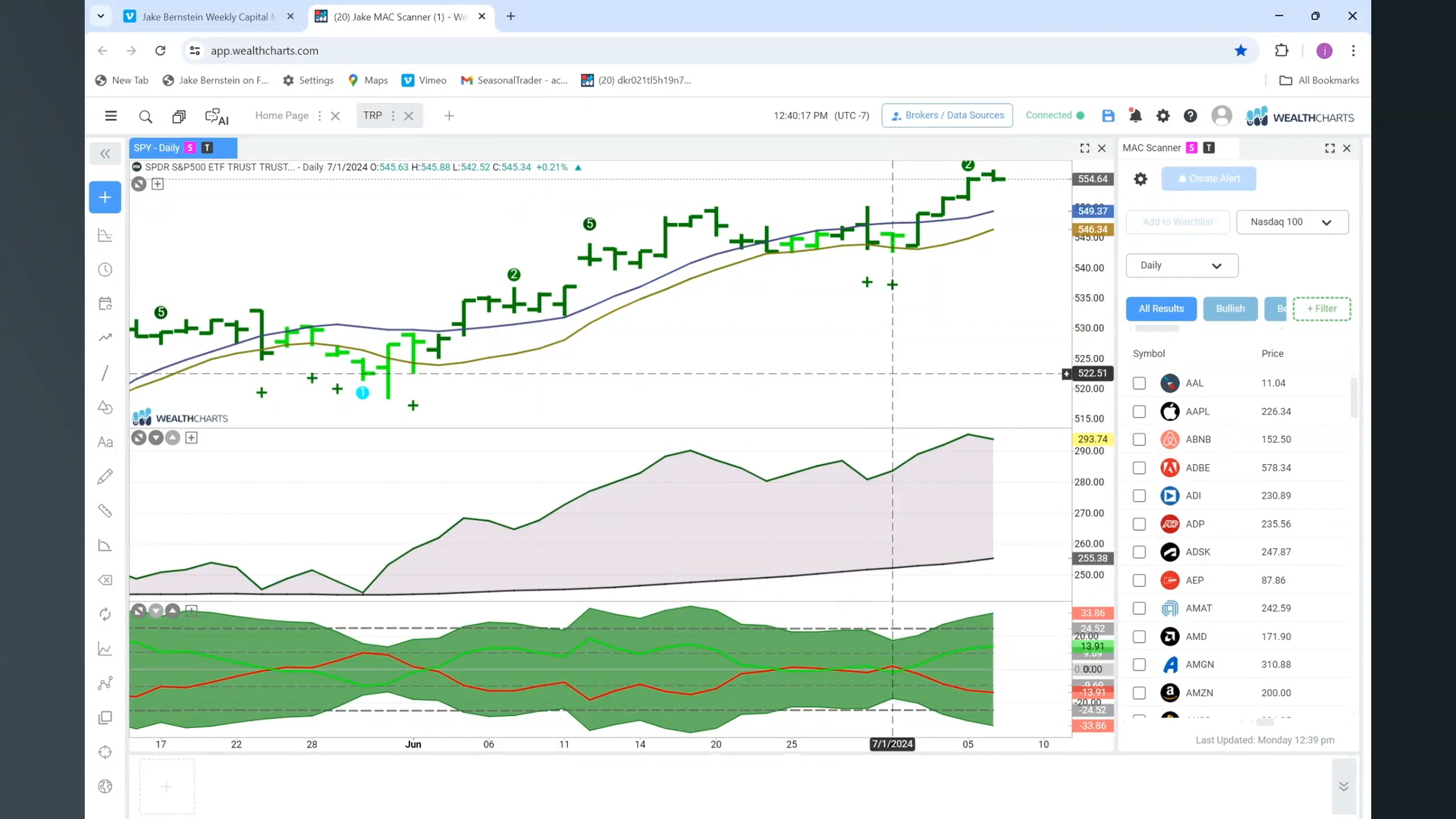Click the 7/1/2024 date marker on time axis
The image size is (1456, 819).
tap(892, 744)
